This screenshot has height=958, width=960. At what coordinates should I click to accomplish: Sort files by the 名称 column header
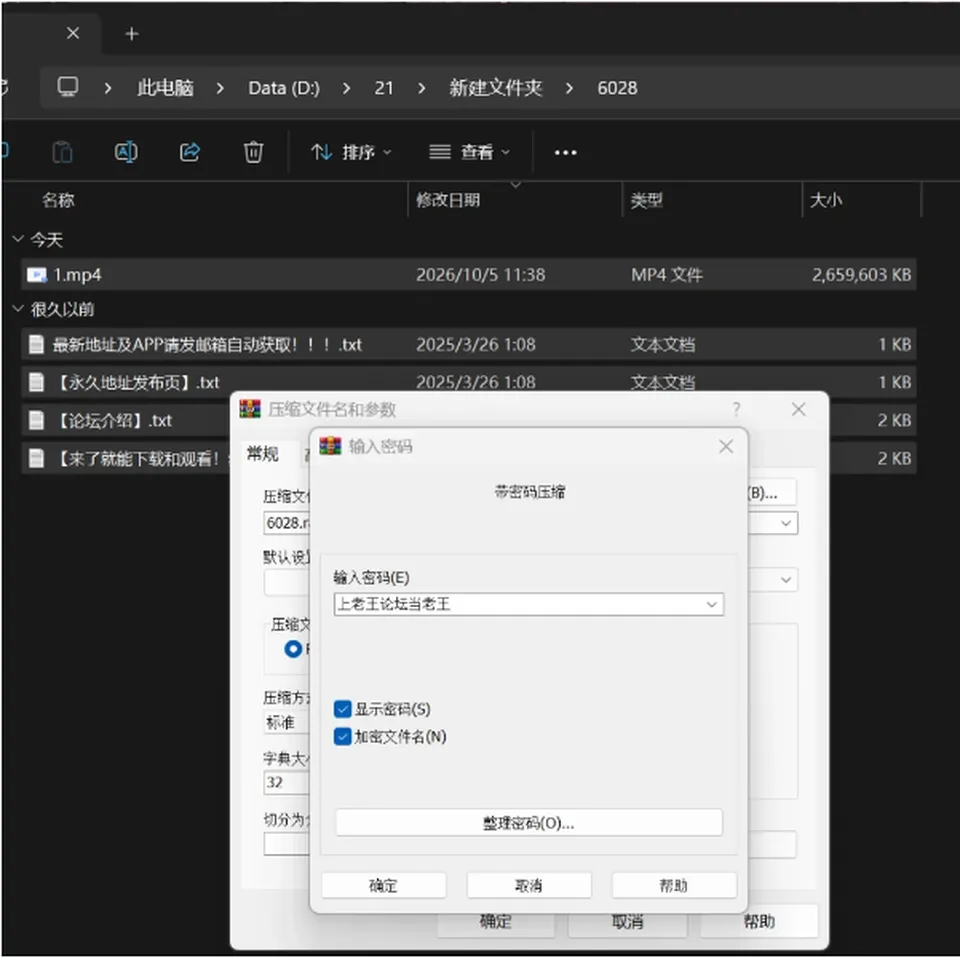coord(58,200)
